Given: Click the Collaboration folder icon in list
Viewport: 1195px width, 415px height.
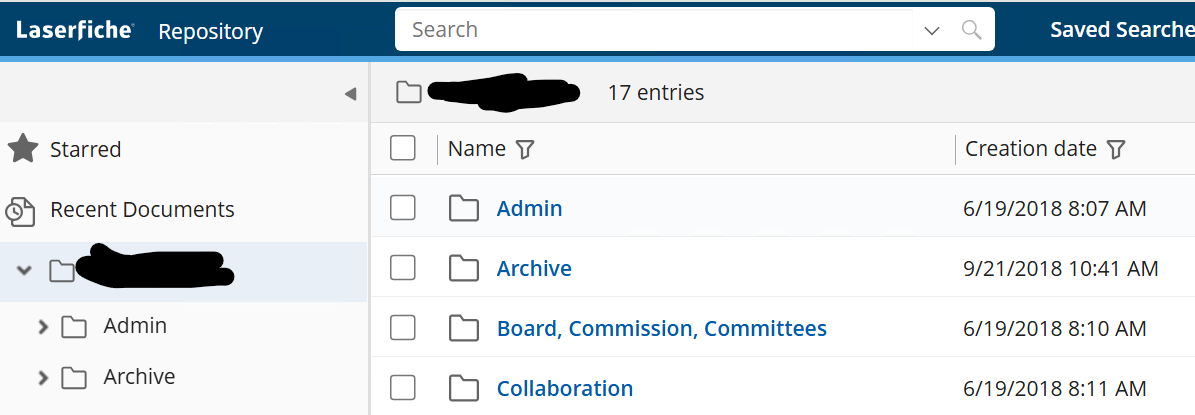Looking at the screenshot, I should (463, 389).
